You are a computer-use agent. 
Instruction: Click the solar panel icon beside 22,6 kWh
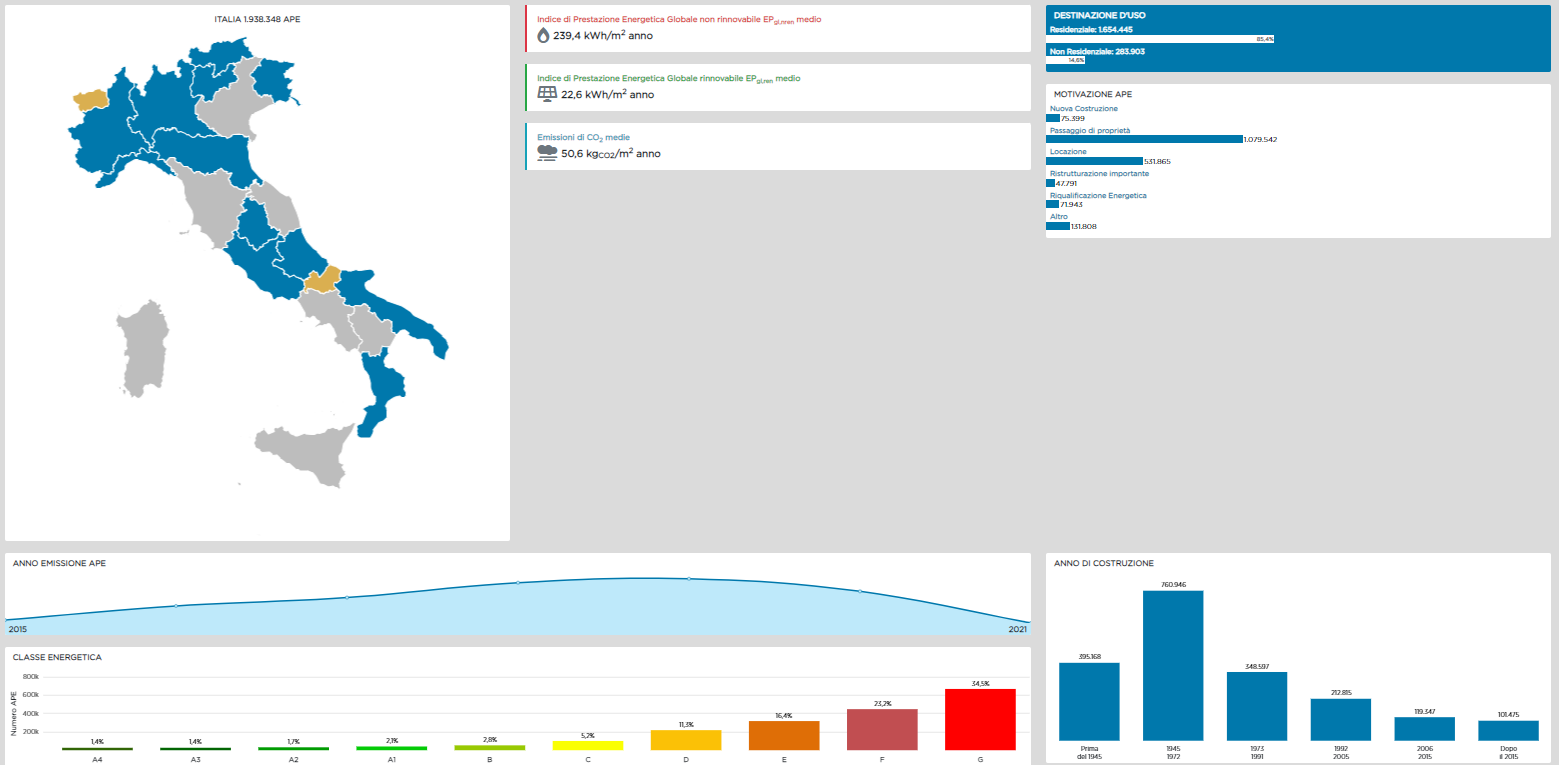pyautogui.click(x=546, y=94)
